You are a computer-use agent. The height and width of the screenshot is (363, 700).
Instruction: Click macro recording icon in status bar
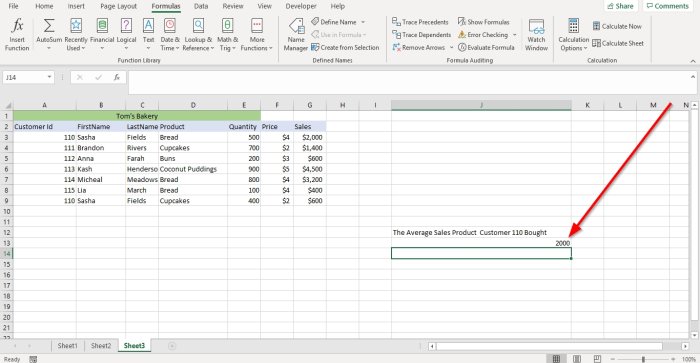pyautogui.click(x=33, y=359)
